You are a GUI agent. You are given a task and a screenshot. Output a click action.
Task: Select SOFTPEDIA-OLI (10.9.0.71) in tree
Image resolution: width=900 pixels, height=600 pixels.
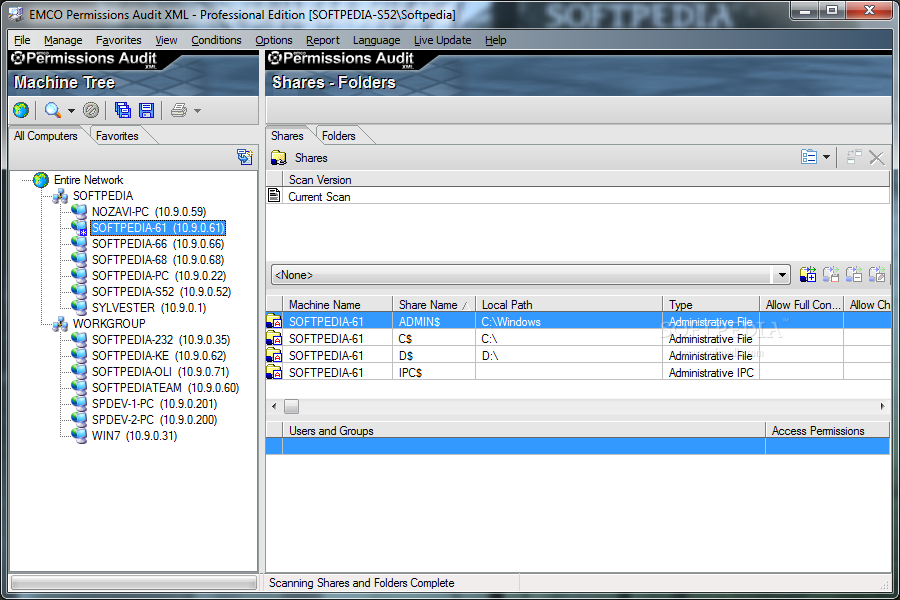160,371
